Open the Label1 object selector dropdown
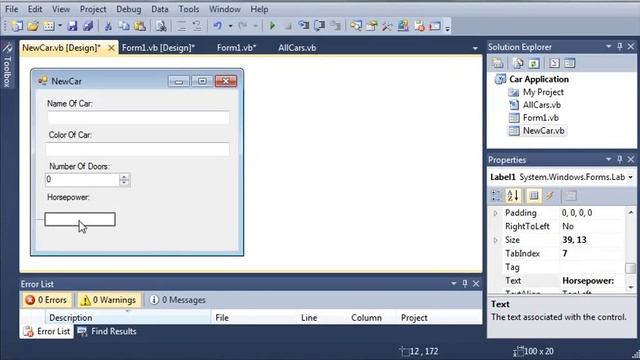This screenshot has height=360, width=640. (x=631, y=177)
